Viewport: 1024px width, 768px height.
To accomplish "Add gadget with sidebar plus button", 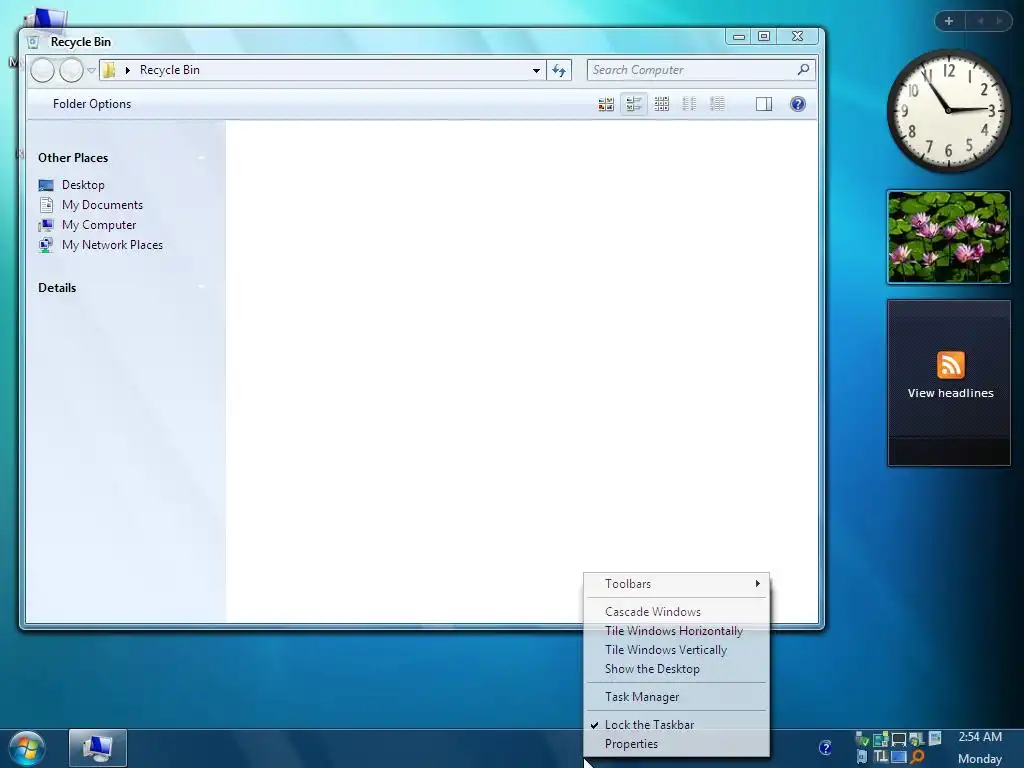I will [949, 21].
